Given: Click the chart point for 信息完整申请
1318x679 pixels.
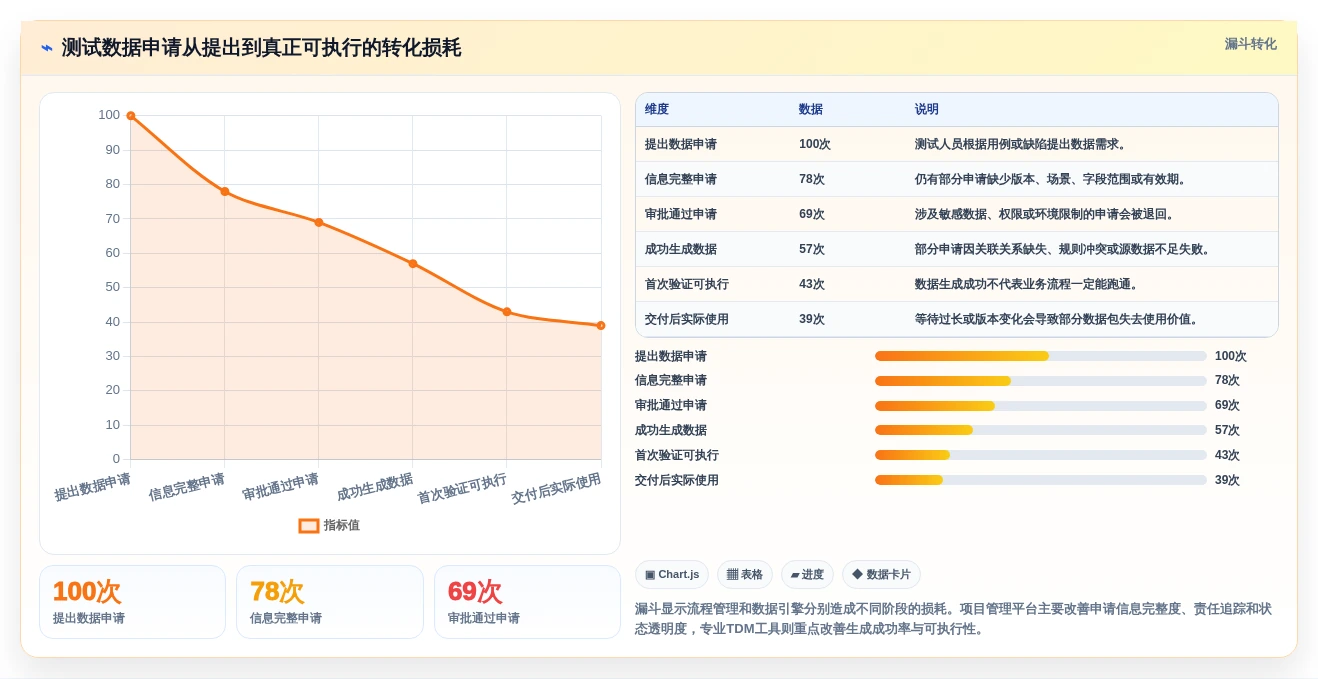Looking at the screenshot, I should click(x=225, y=191).
